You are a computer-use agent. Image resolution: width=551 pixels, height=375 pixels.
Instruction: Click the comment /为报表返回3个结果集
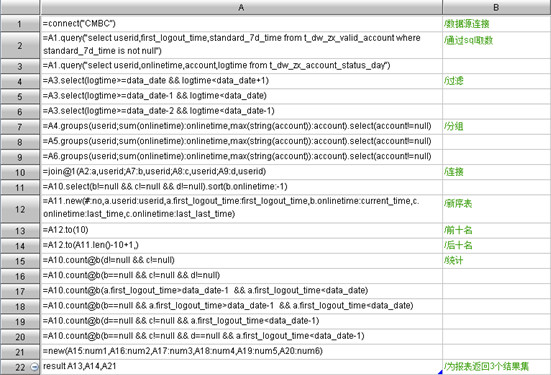486,367
